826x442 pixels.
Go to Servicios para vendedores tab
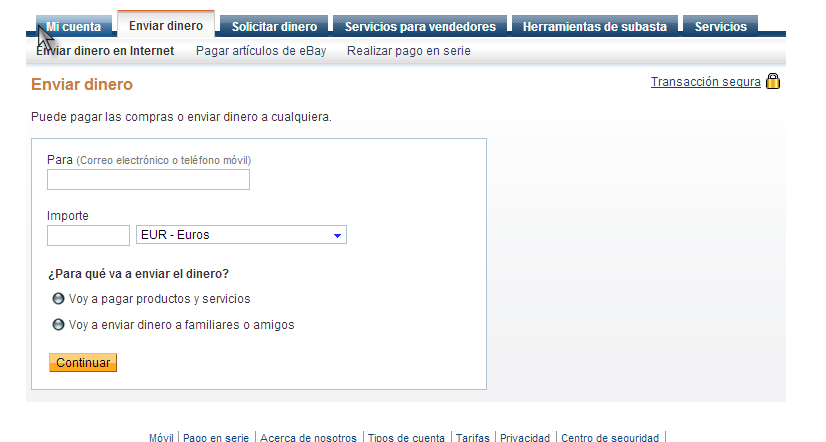[x=419, y=27]
